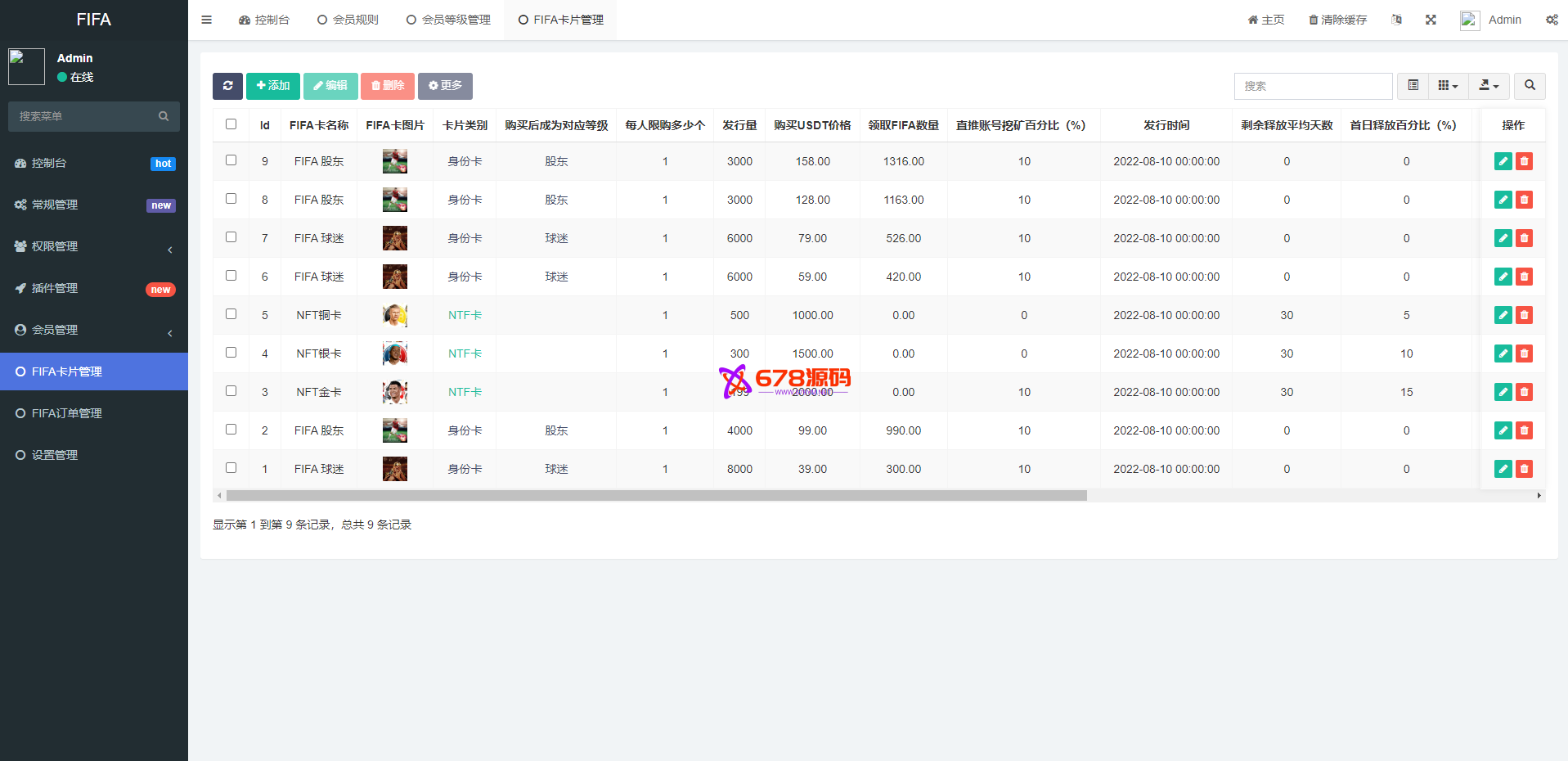Switch to the 会员规则 tab
Image resolution: width=1568 pixels, height=761 pixels.
click(348, 20)
